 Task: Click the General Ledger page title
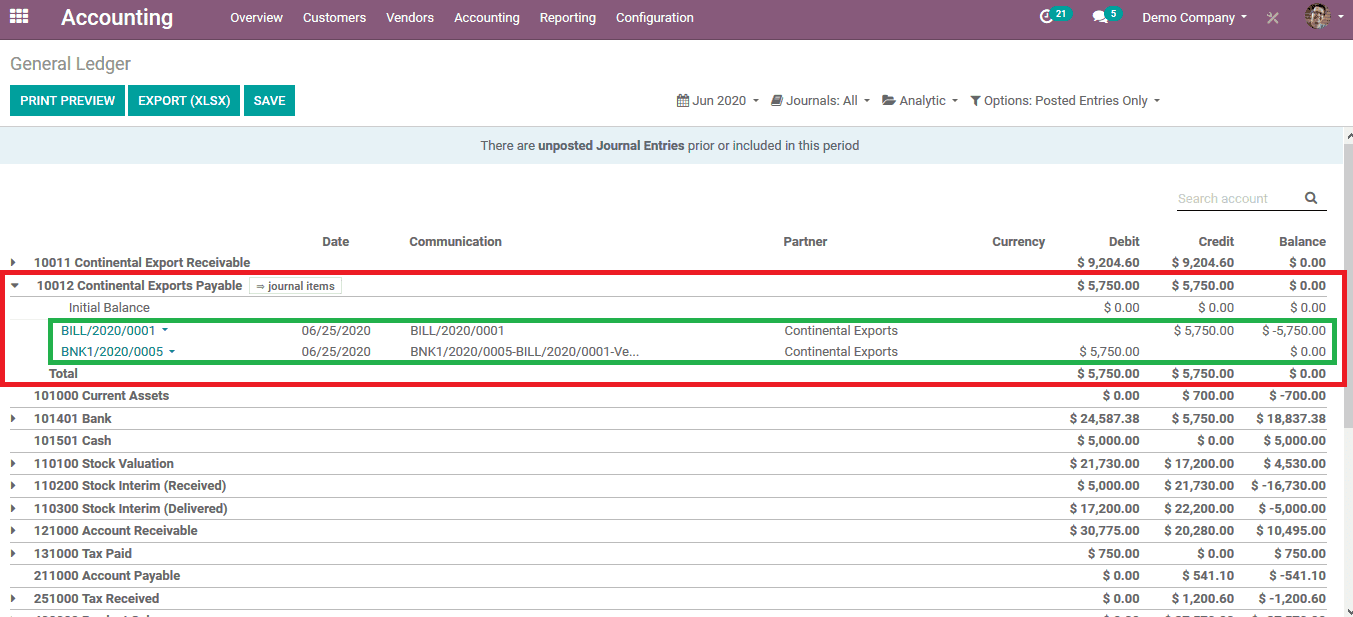pos(70,64)
